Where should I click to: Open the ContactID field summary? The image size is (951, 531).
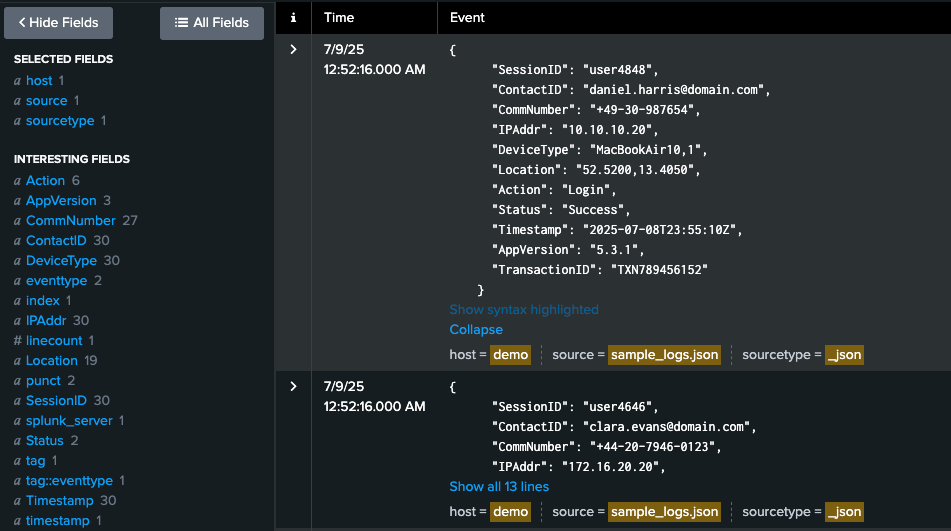point(56,241)
